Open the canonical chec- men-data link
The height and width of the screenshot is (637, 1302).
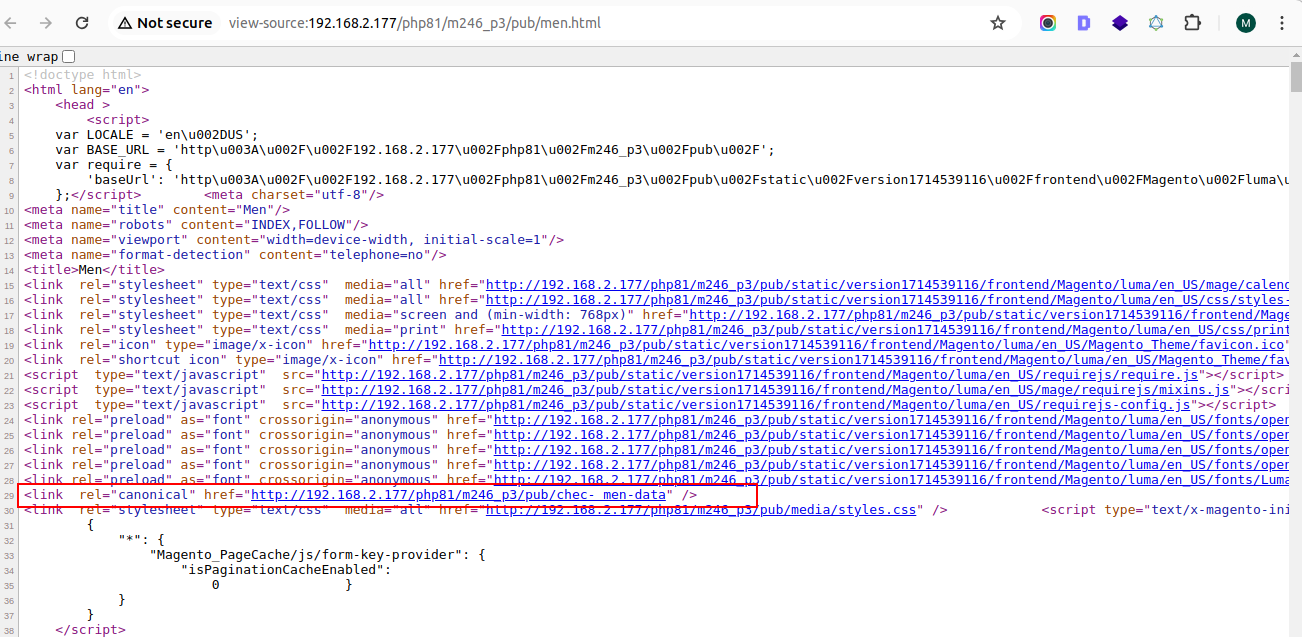pos(457,495)
